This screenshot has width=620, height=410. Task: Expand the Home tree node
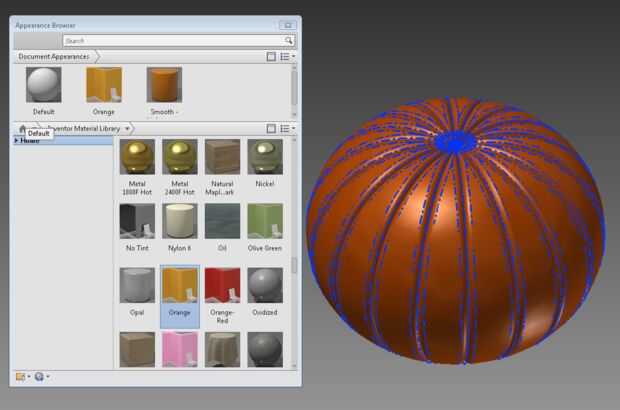coord(16,140)
